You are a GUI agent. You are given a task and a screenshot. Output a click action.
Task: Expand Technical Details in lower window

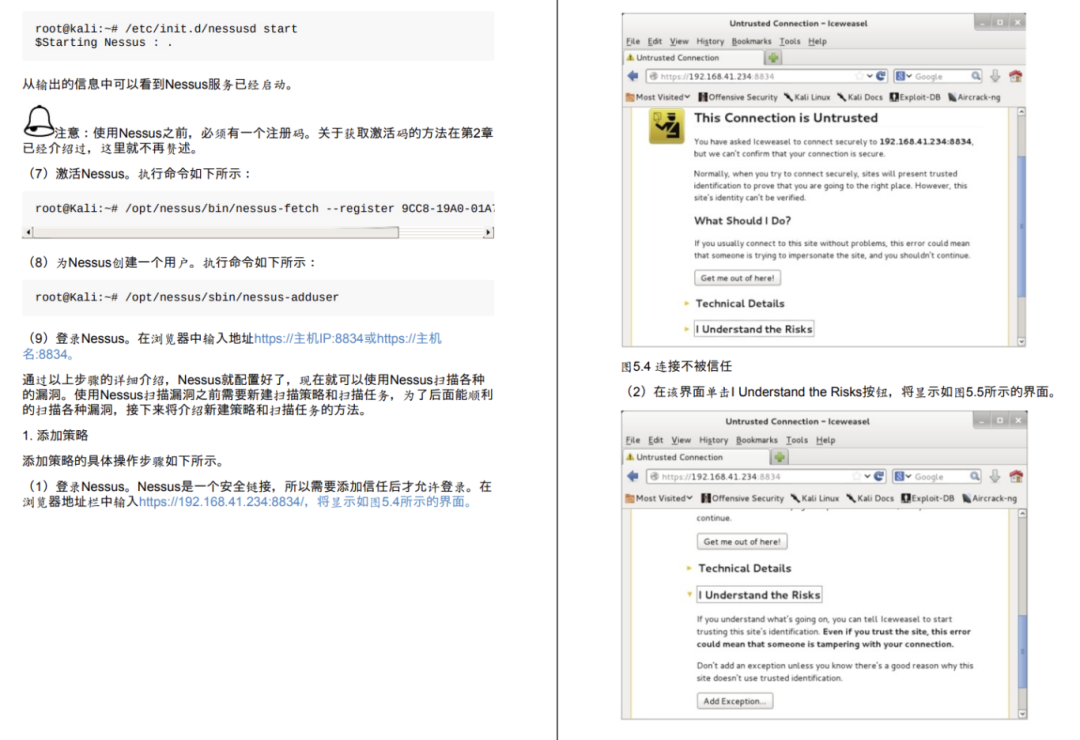point(745,568)
